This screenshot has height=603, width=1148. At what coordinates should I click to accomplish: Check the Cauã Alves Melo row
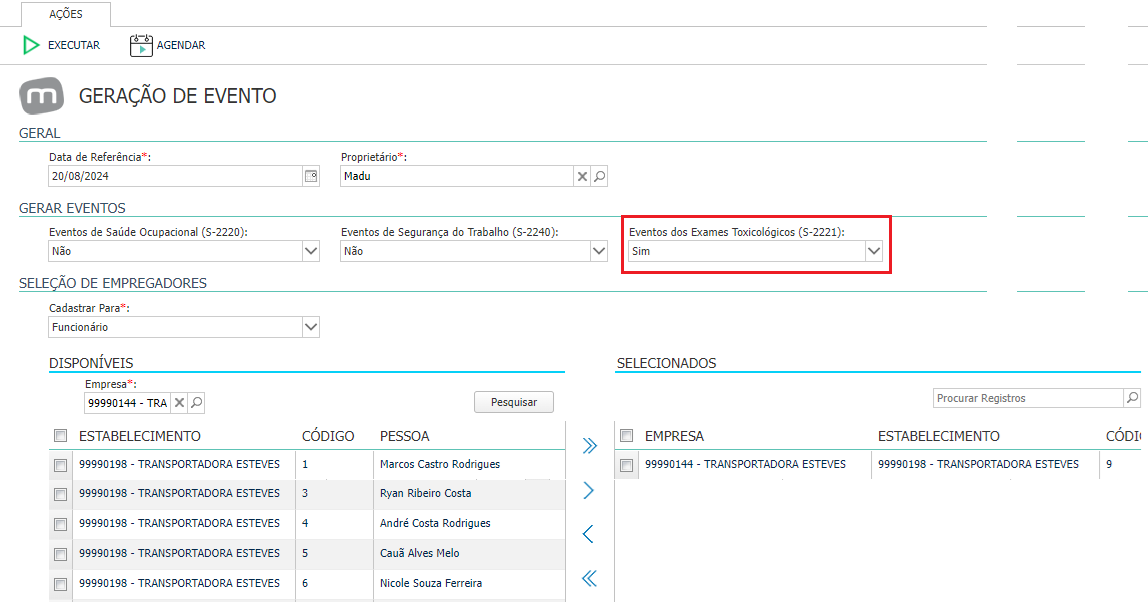click(61, 554)
